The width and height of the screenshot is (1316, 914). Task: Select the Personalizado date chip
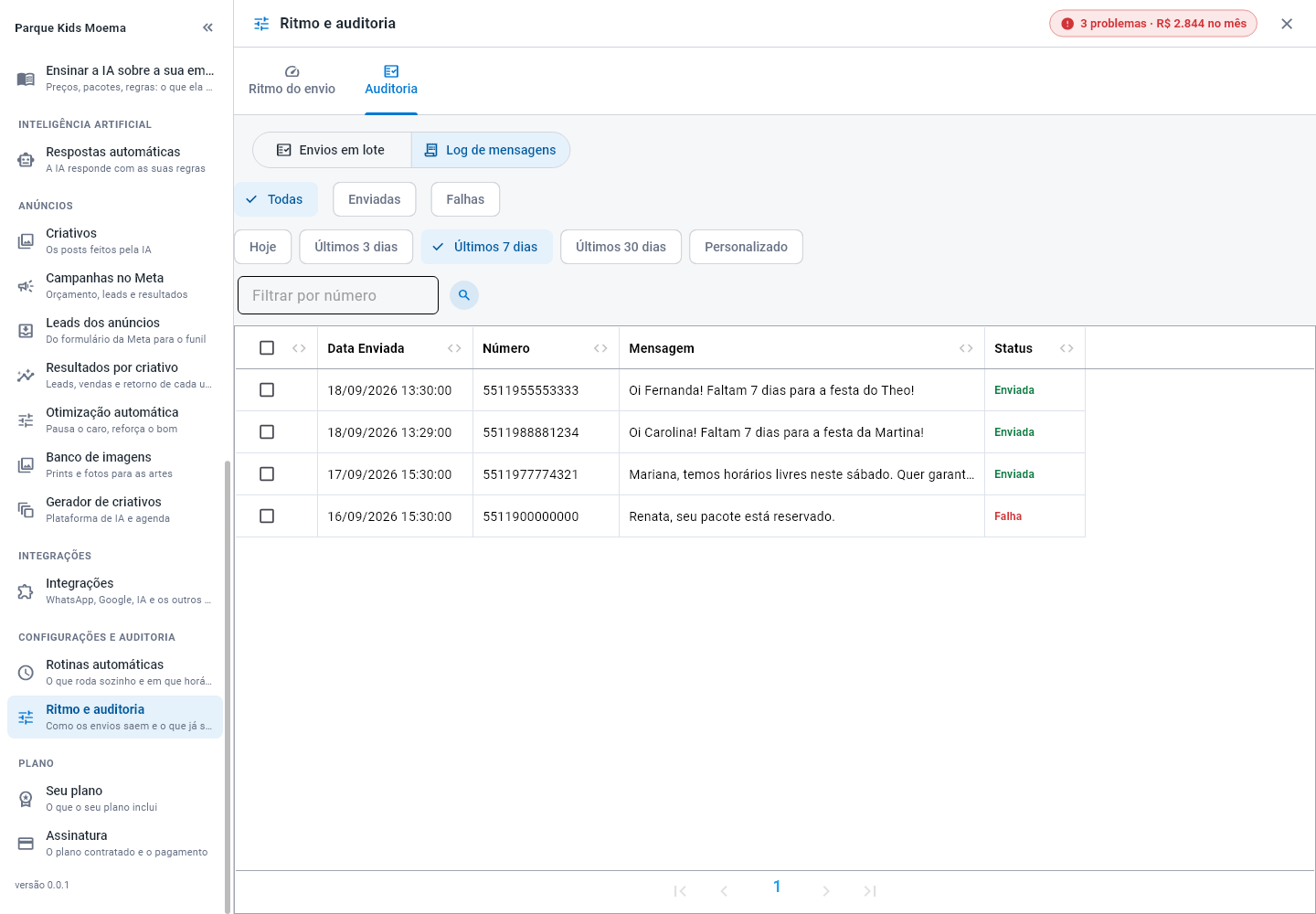(x=746, y=247)
